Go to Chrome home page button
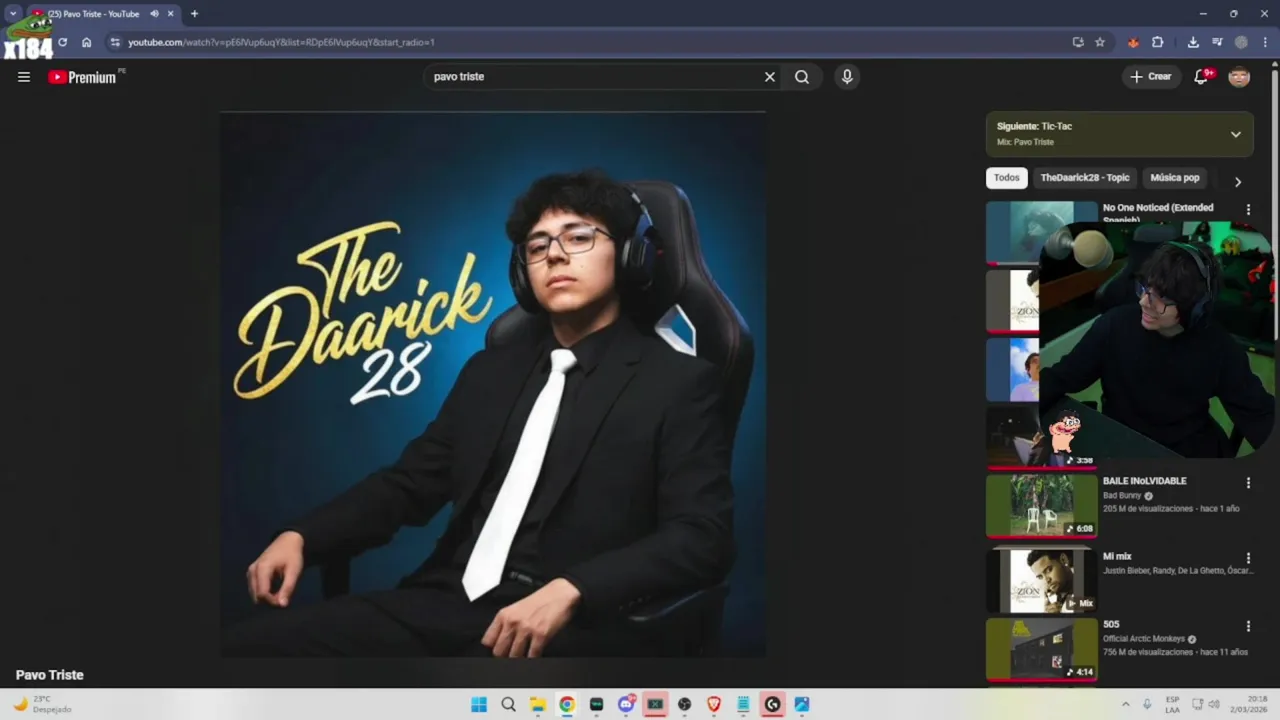1280x720 pixels. click(87, 42)
